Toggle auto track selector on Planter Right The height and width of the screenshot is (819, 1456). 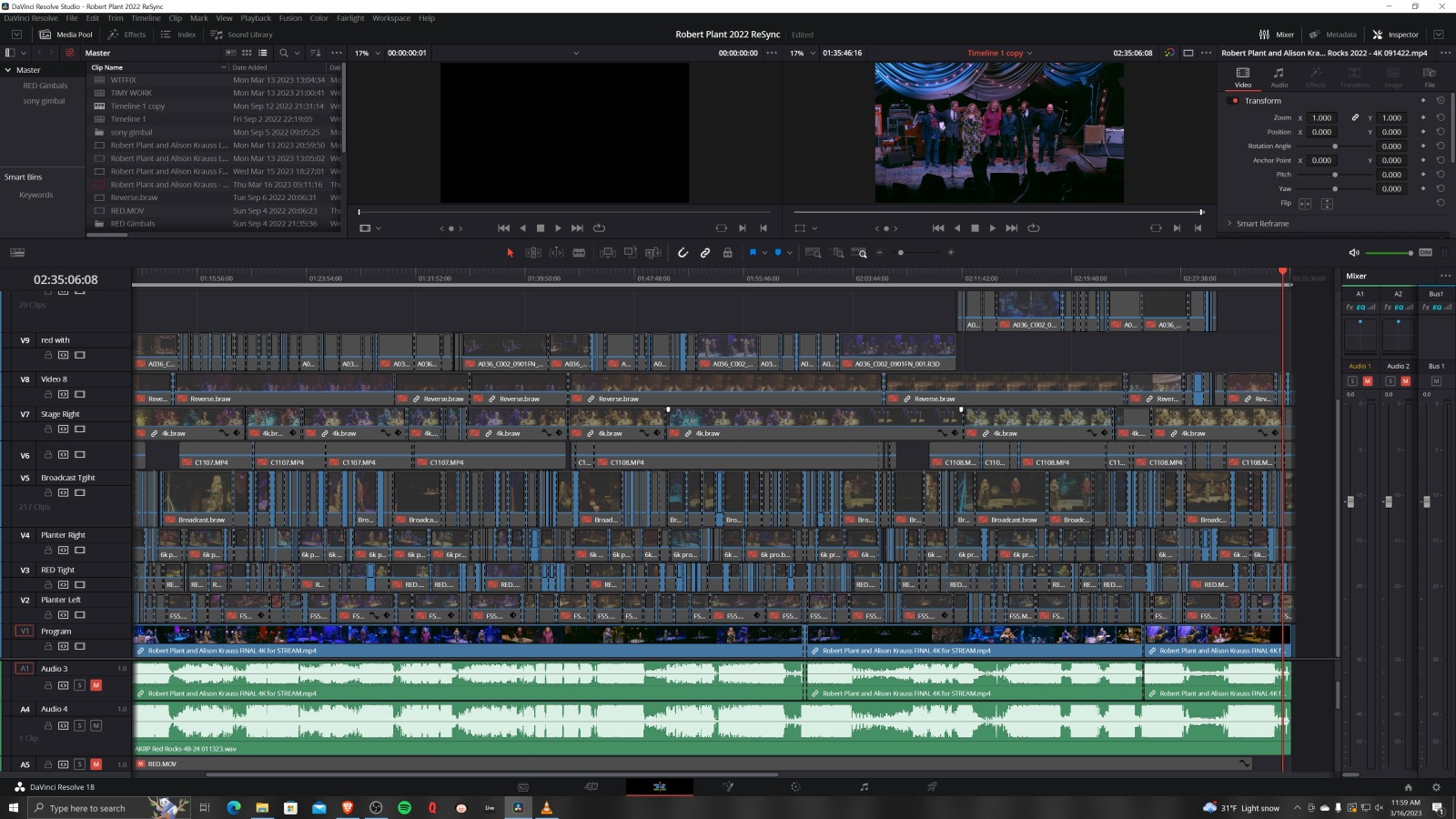click(x=64, y=550)
